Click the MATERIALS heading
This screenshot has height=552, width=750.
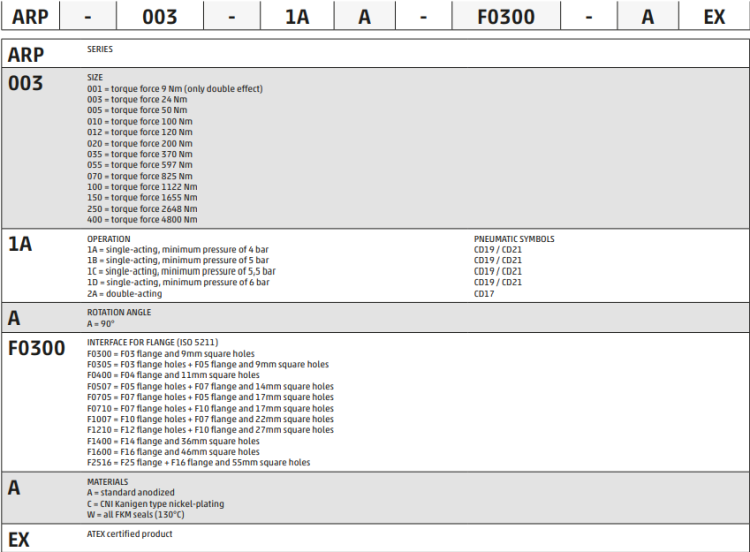(x=108, y=482)
